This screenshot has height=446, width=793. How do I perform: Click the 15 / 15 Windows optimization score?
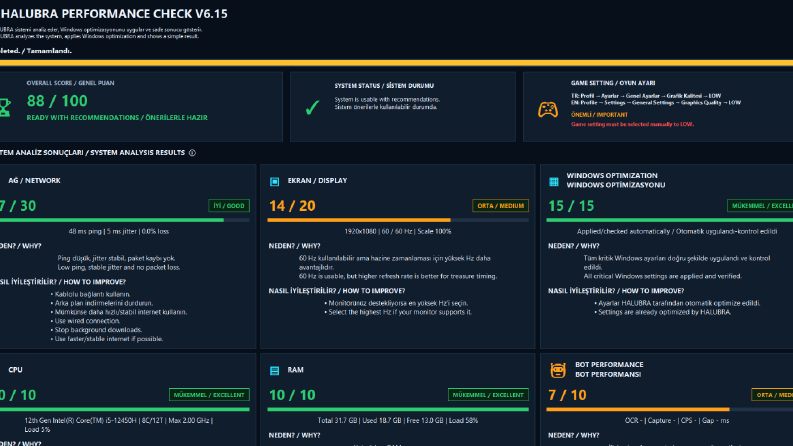pyautogui.click(x=571, y=206)
